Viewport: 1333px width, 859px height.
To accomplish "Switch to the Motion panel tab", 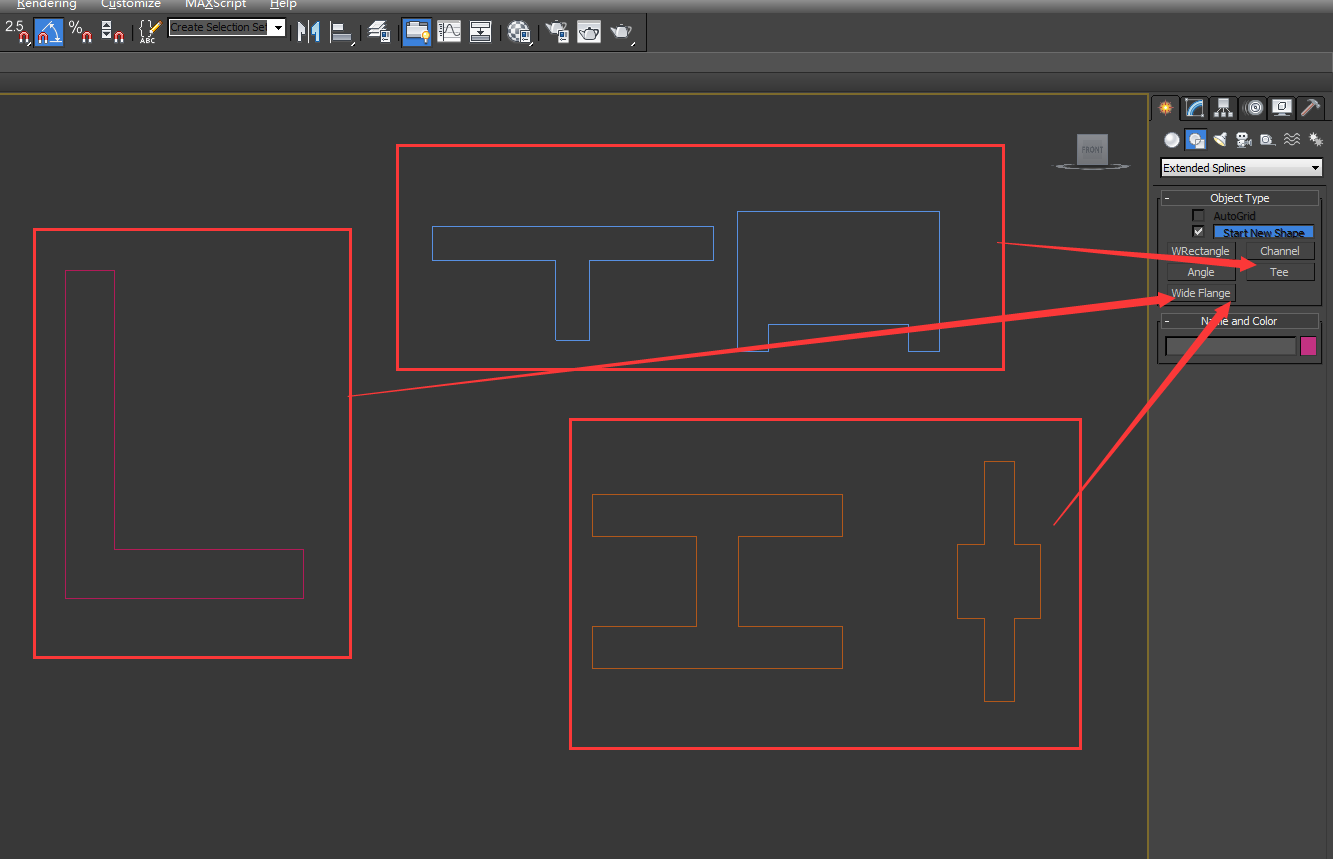I will point(1253,108).
